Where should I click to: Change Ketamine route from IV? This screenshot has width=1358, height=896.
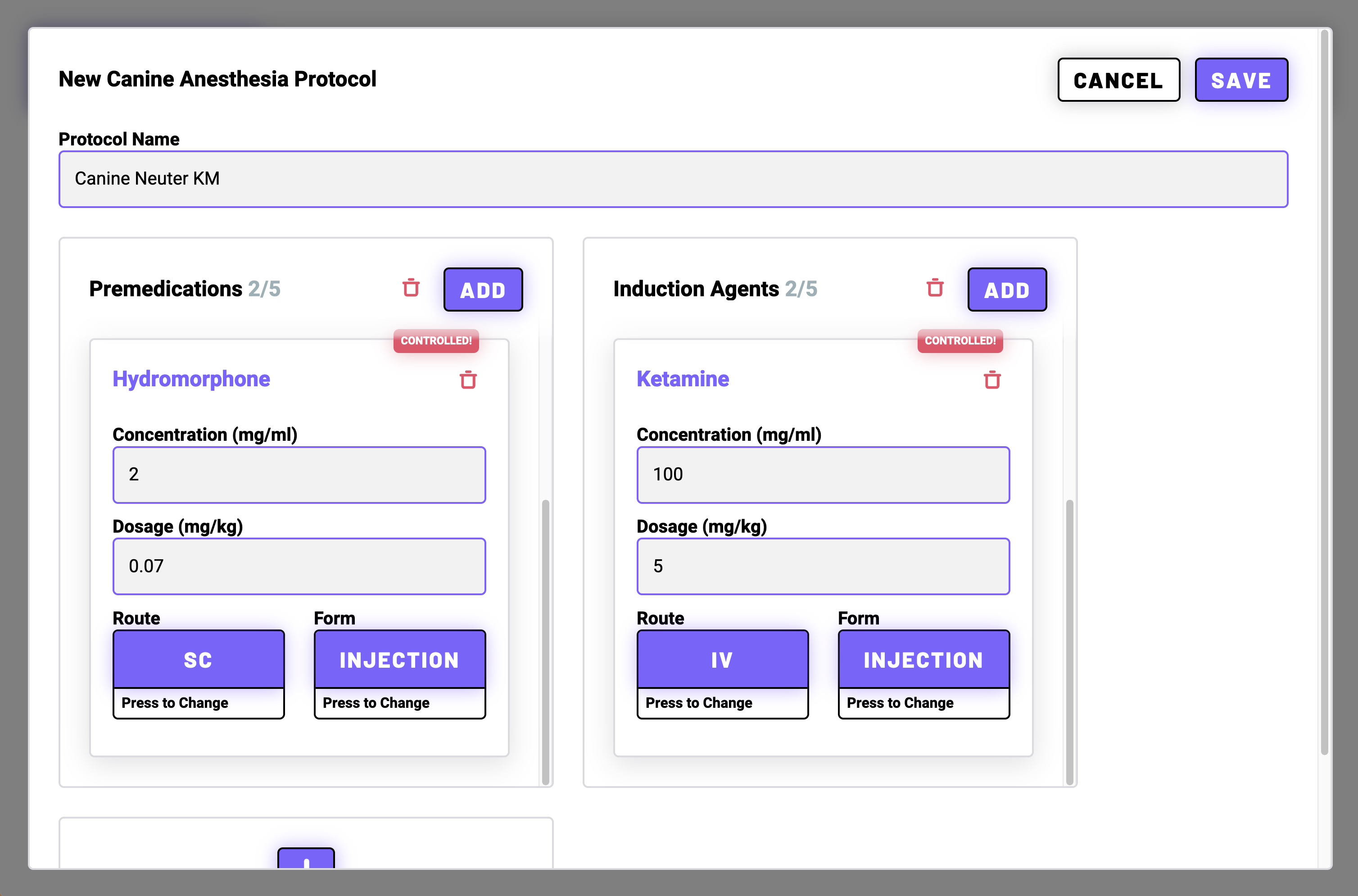point(722,674)
